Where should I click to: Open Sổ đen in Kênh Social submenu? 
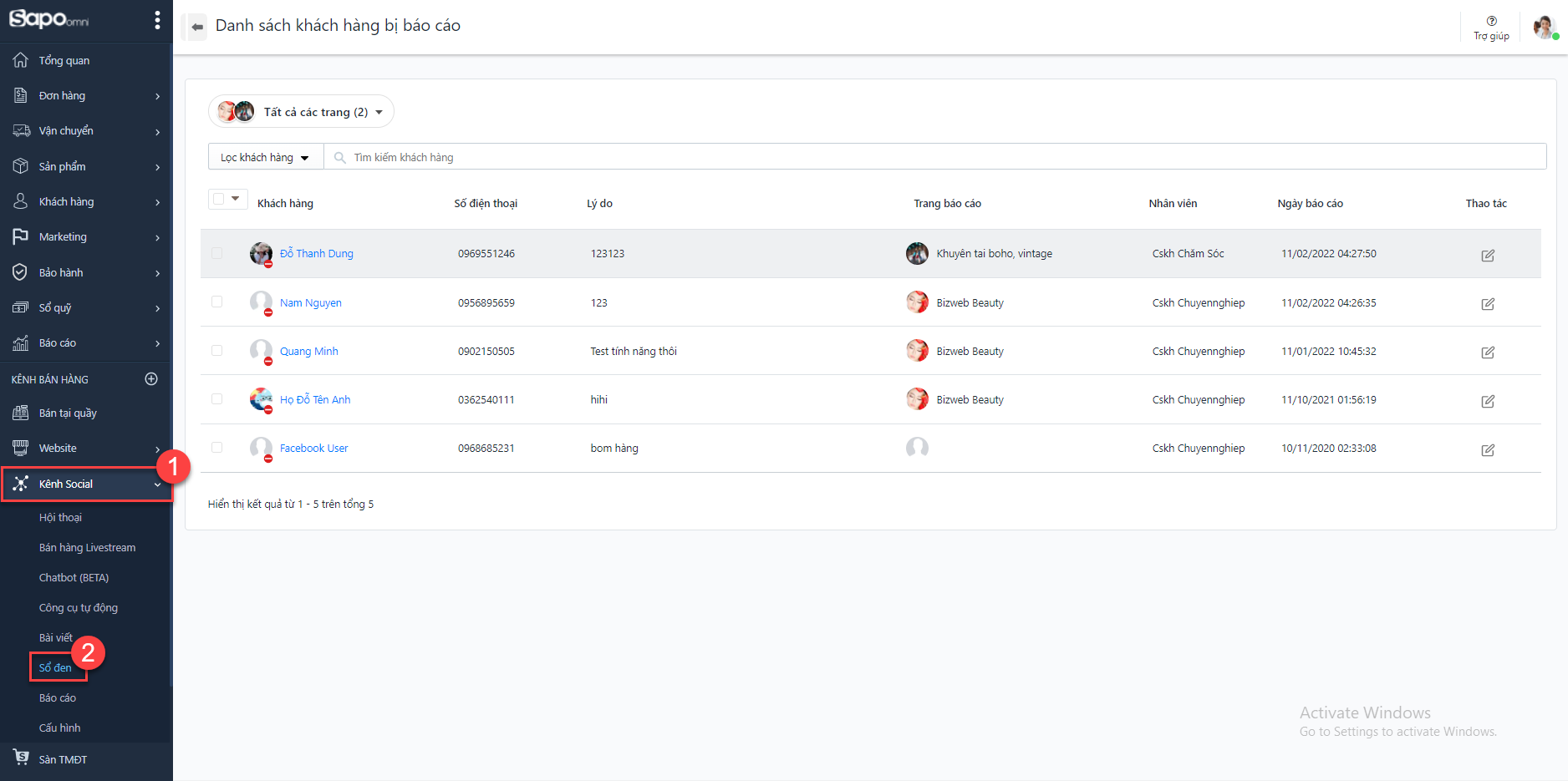(55, 667)
